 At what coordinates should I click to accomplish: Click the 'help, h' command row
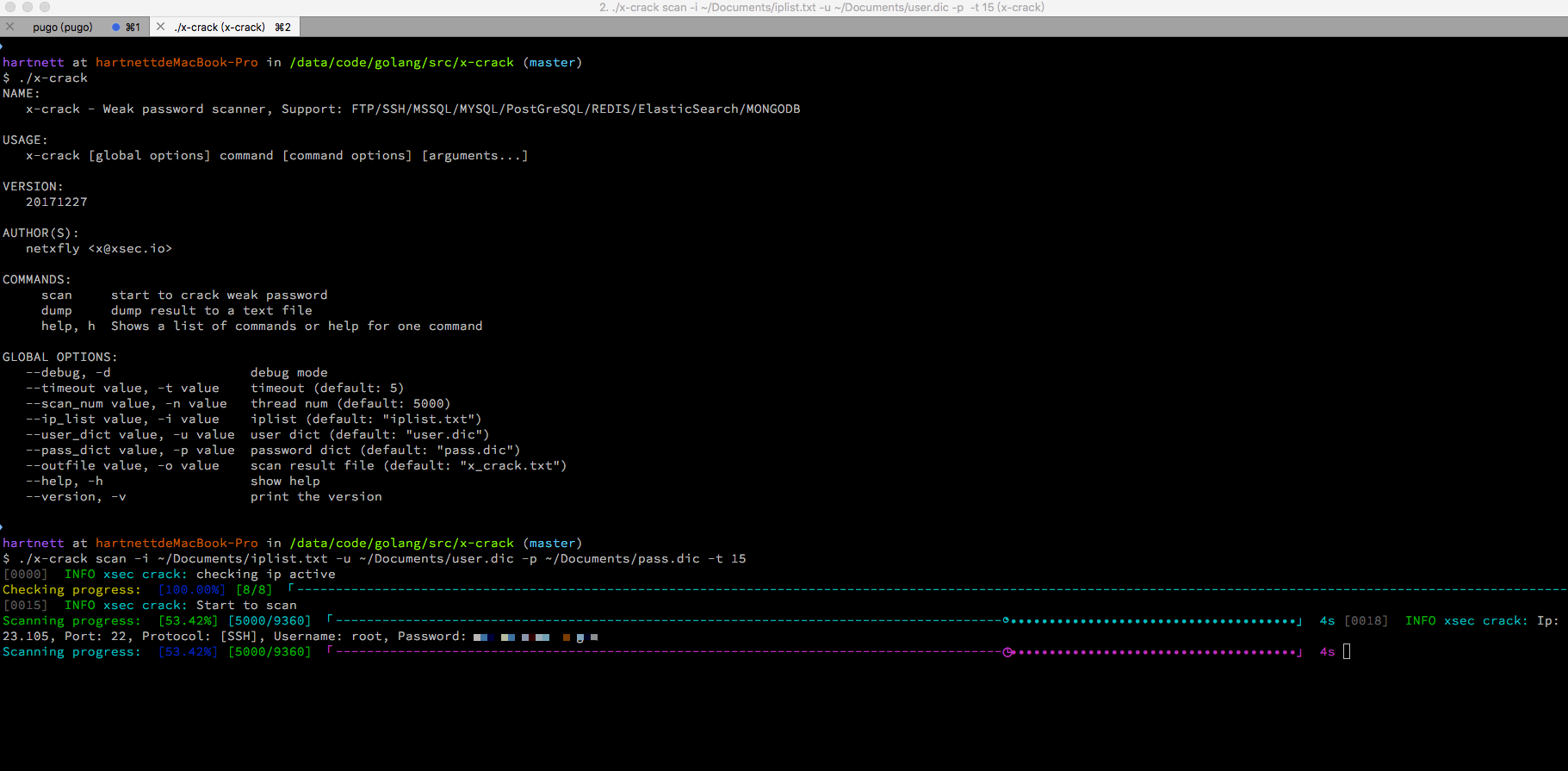tap(262, 326)
